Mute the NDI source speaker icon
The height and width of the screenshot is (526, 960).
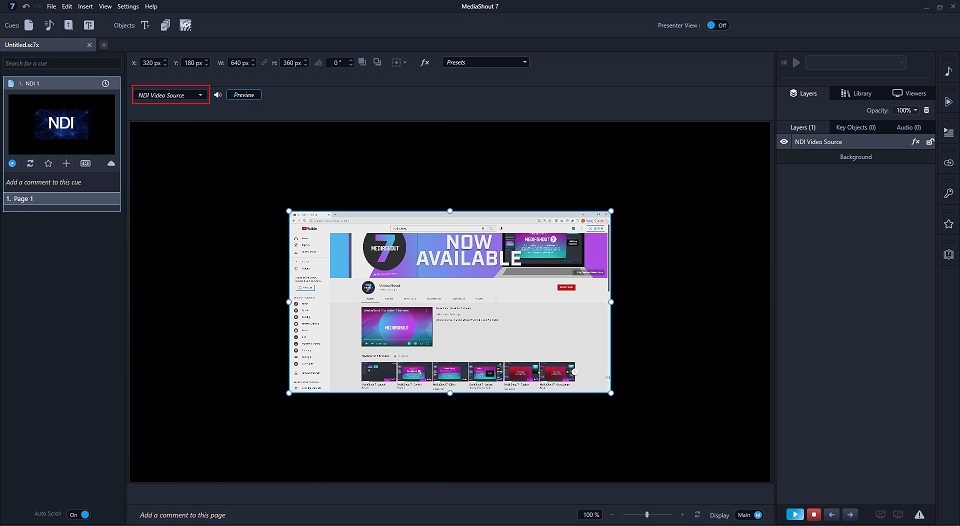[217, 95]
